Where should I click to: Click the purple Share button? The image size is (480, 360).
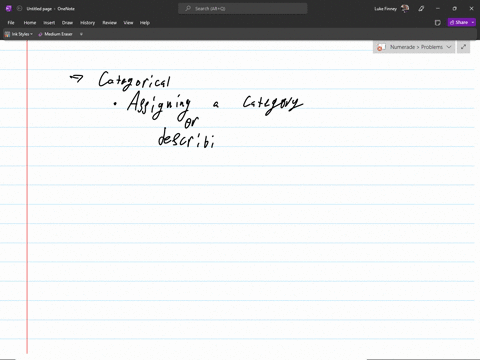click(x=459, y=22)
